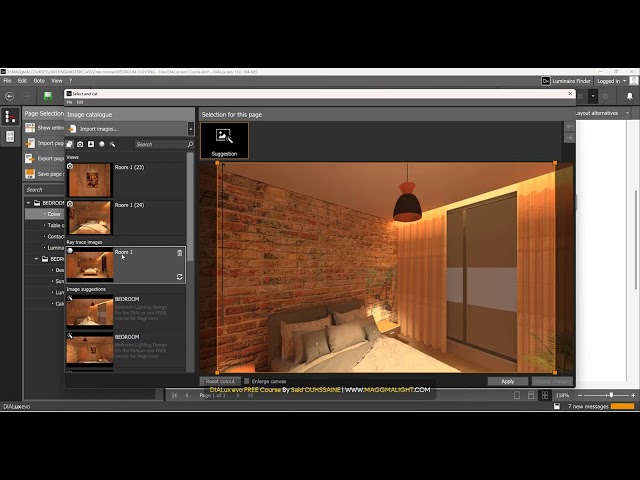Switch to single page view icon

point(517,395)
